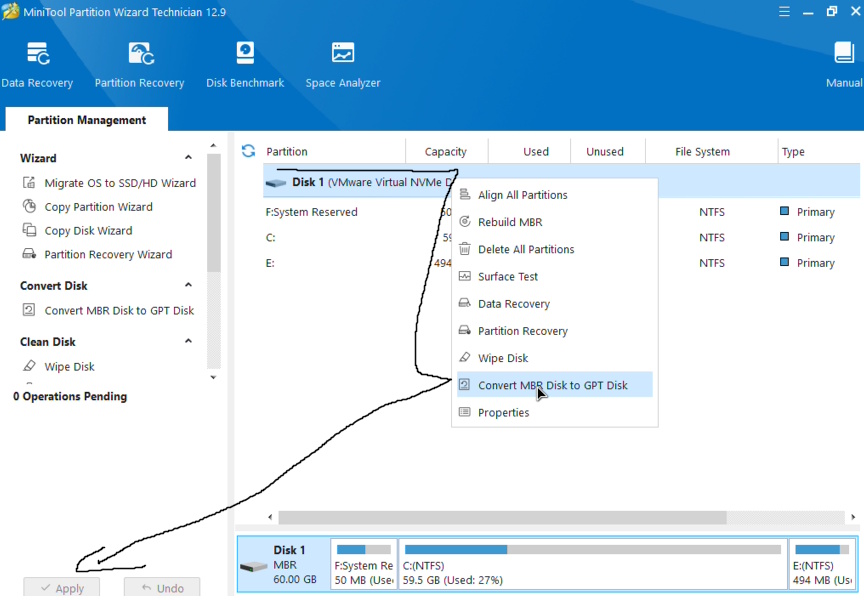
Task: Open sidebar Convert MBR Disk to GPT Disk
Action: 119,310
